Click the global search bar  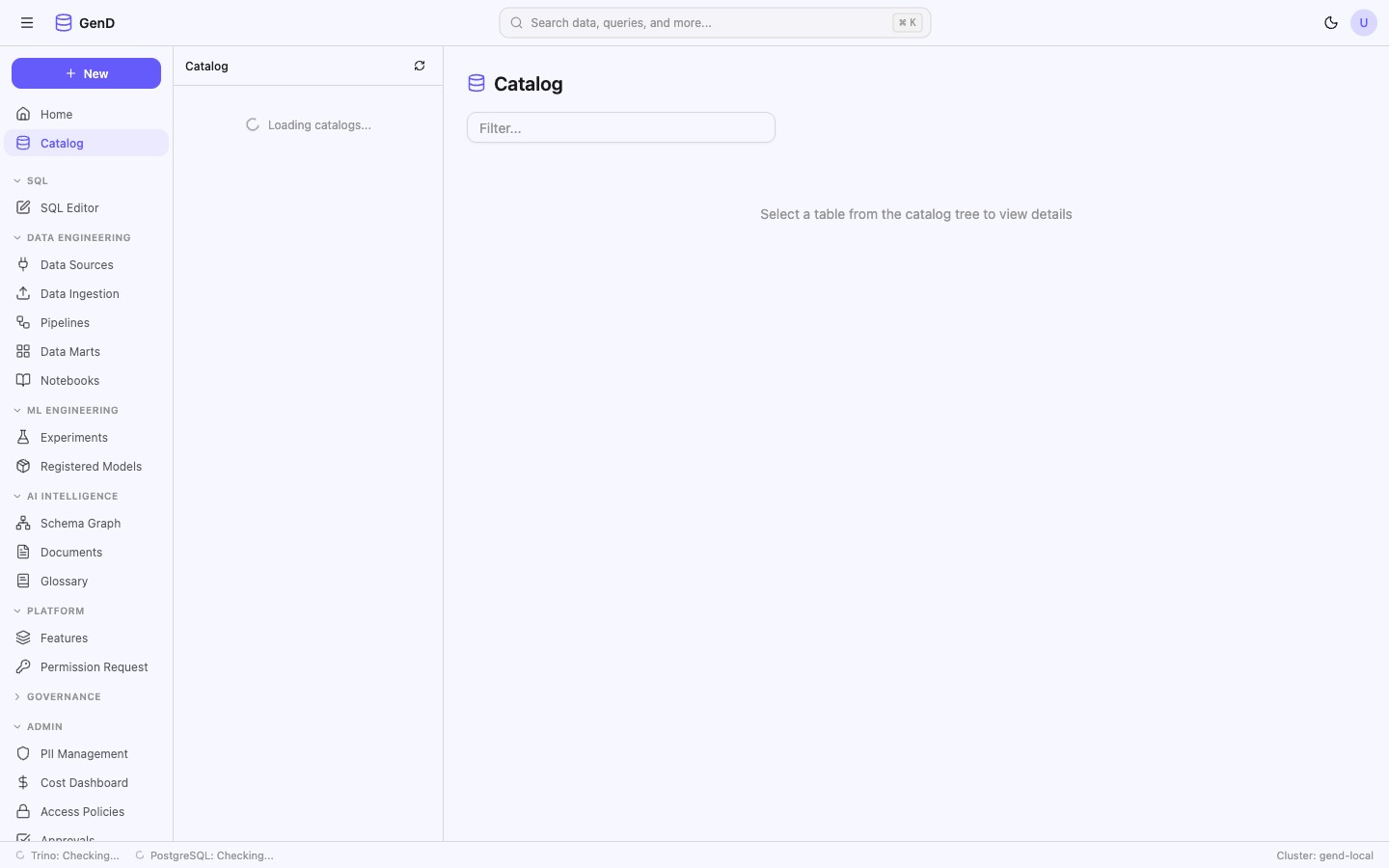pos(714,23)
